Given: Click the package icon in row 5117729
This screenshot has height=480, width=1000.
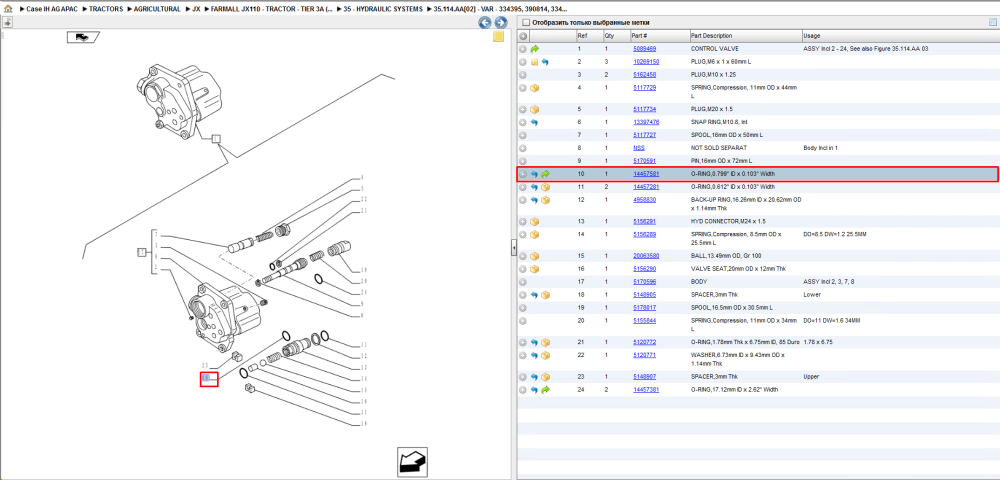Looking at the screenshot, I should [534, 87].
